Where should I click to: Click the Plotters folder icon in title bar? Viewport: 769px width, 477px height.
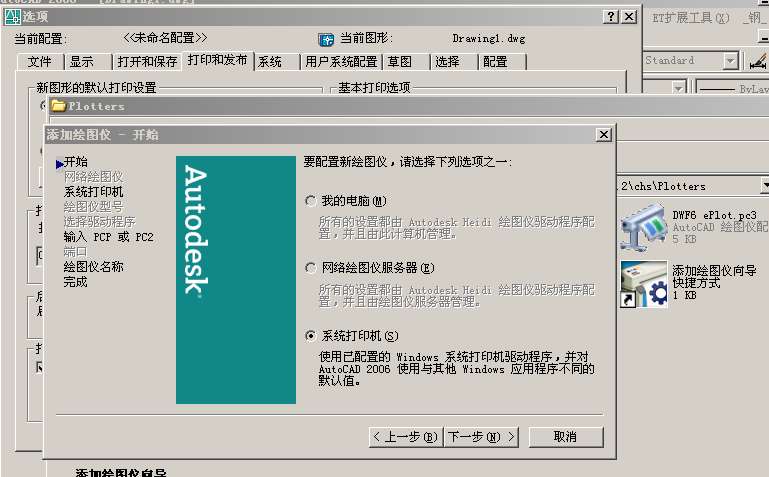click(x=59, y=106)
